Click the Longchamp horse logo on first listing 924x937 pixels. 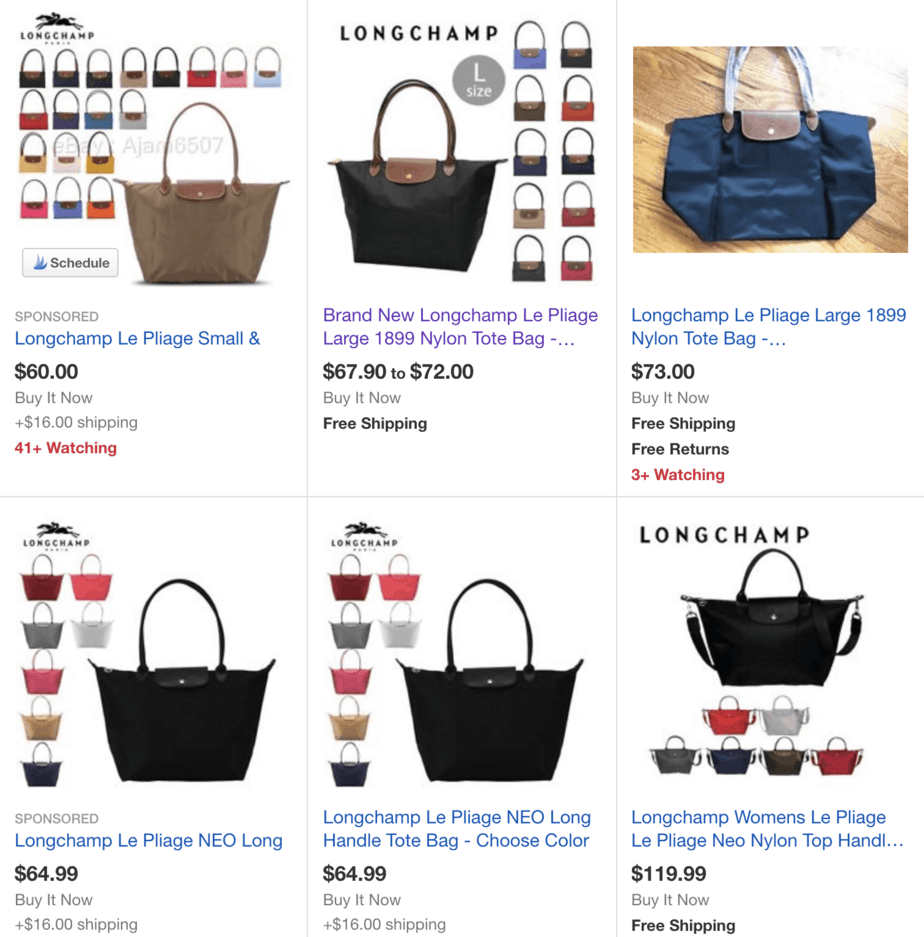coord(57,28)
